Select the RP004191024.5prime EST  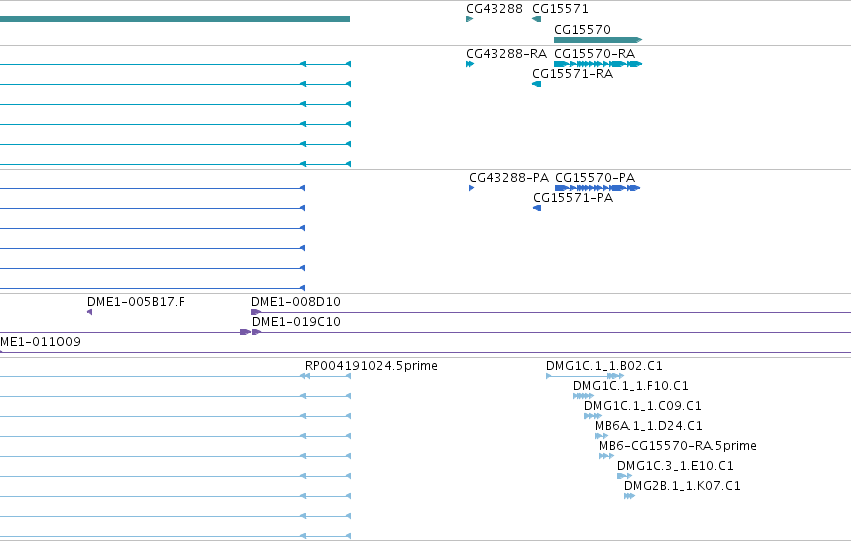tap(326, 376)
